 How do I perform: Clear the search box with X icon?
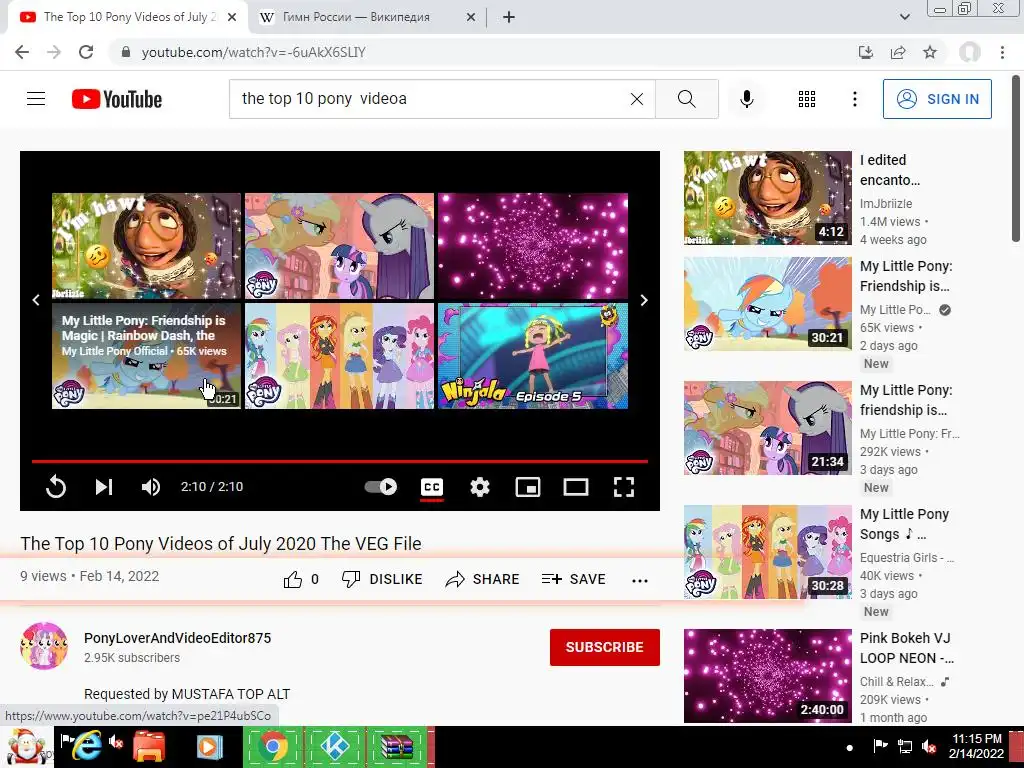point(637,99)
